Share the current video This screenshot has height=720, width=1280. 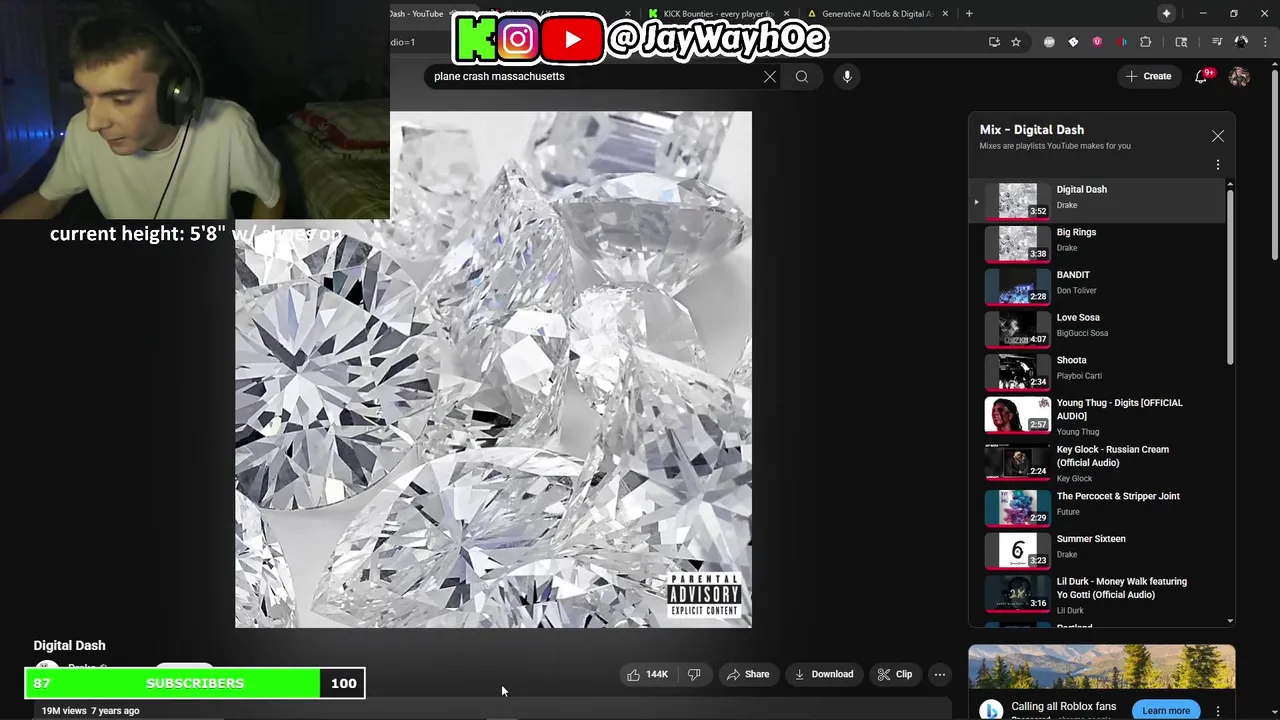point(748,674)
